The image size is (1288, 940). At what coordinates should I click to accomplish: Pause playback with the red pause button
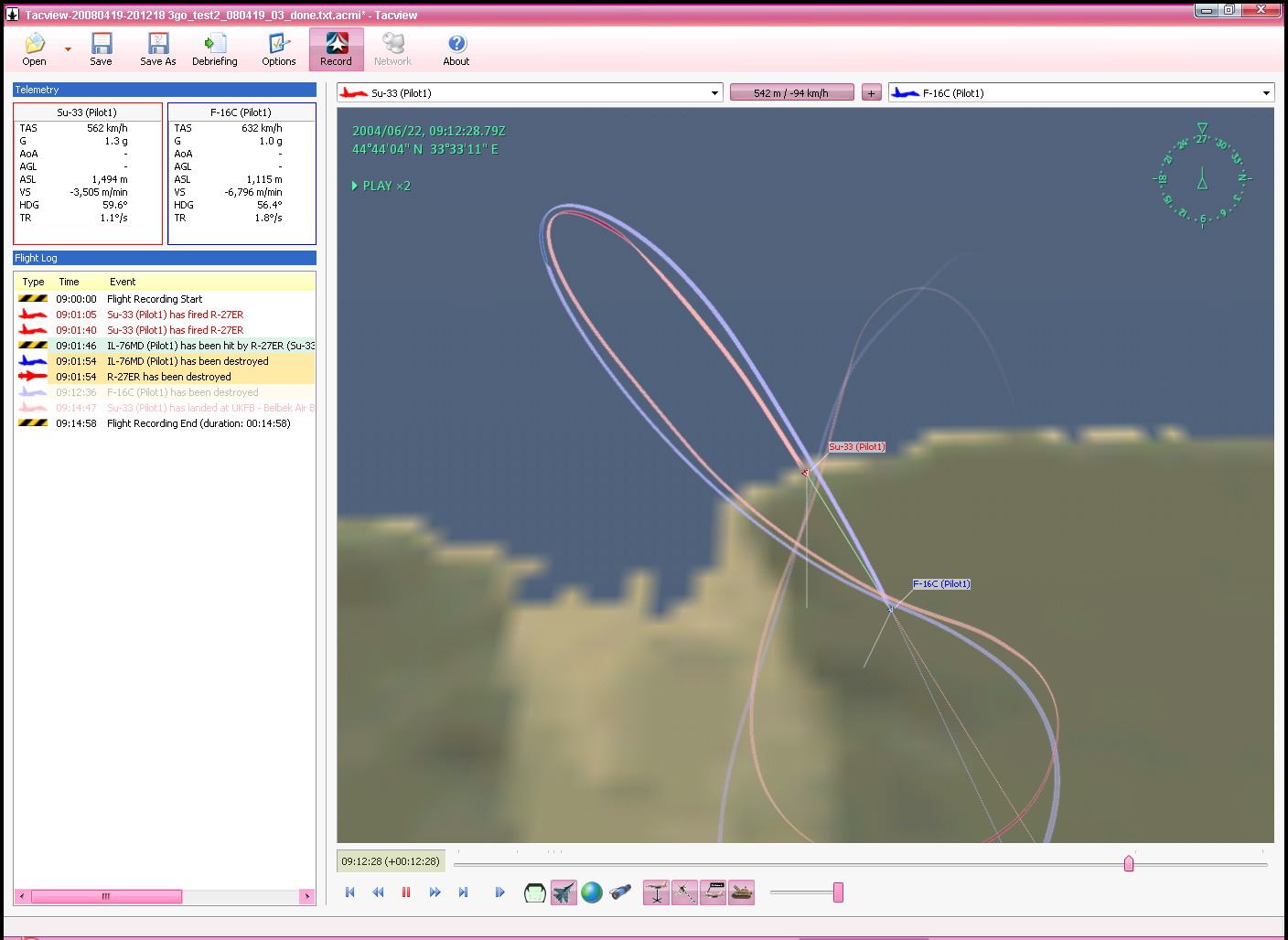[406, 892]
